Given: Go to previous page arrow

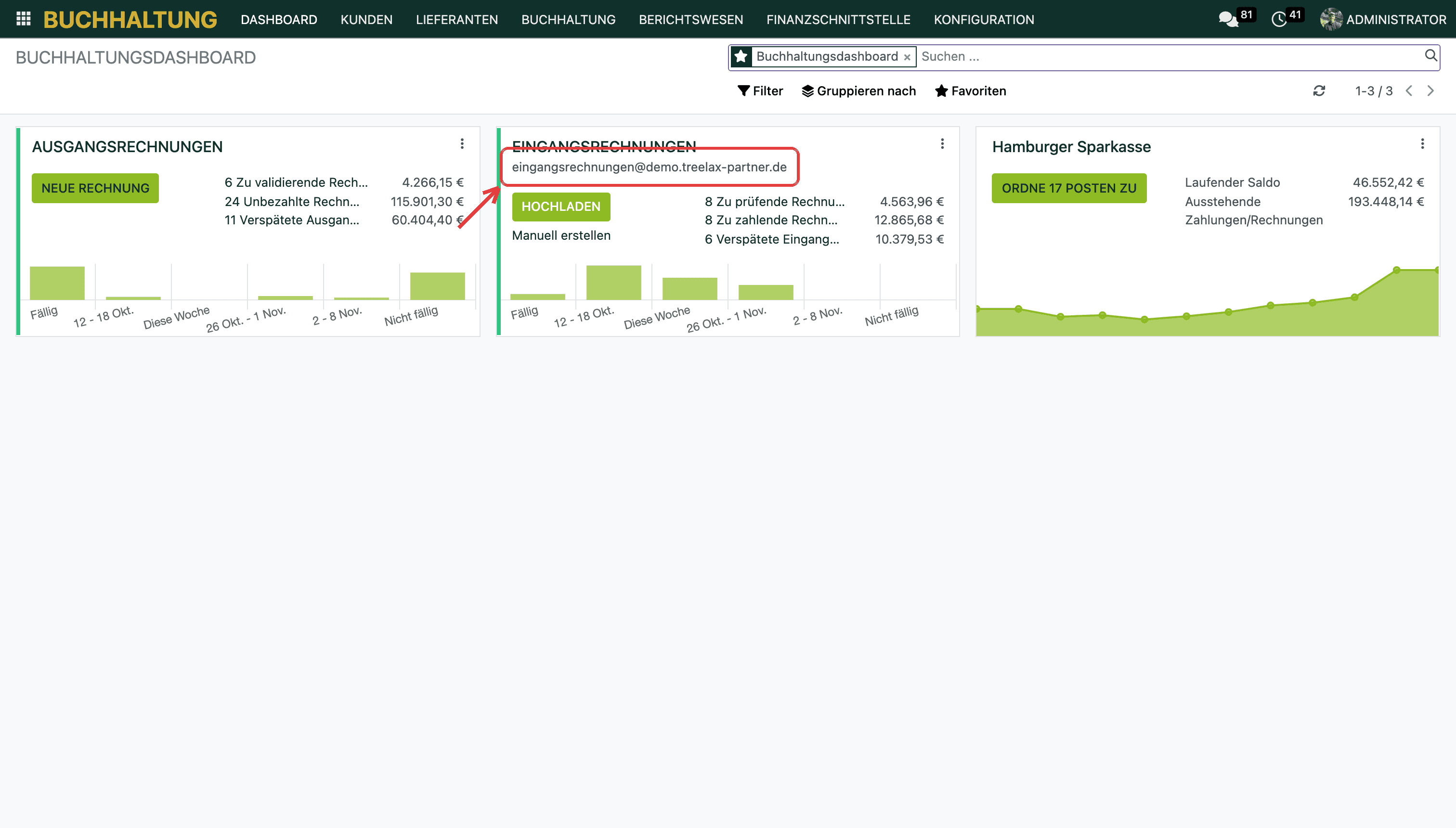Looking at the screenshot, I should [1409, 91].
